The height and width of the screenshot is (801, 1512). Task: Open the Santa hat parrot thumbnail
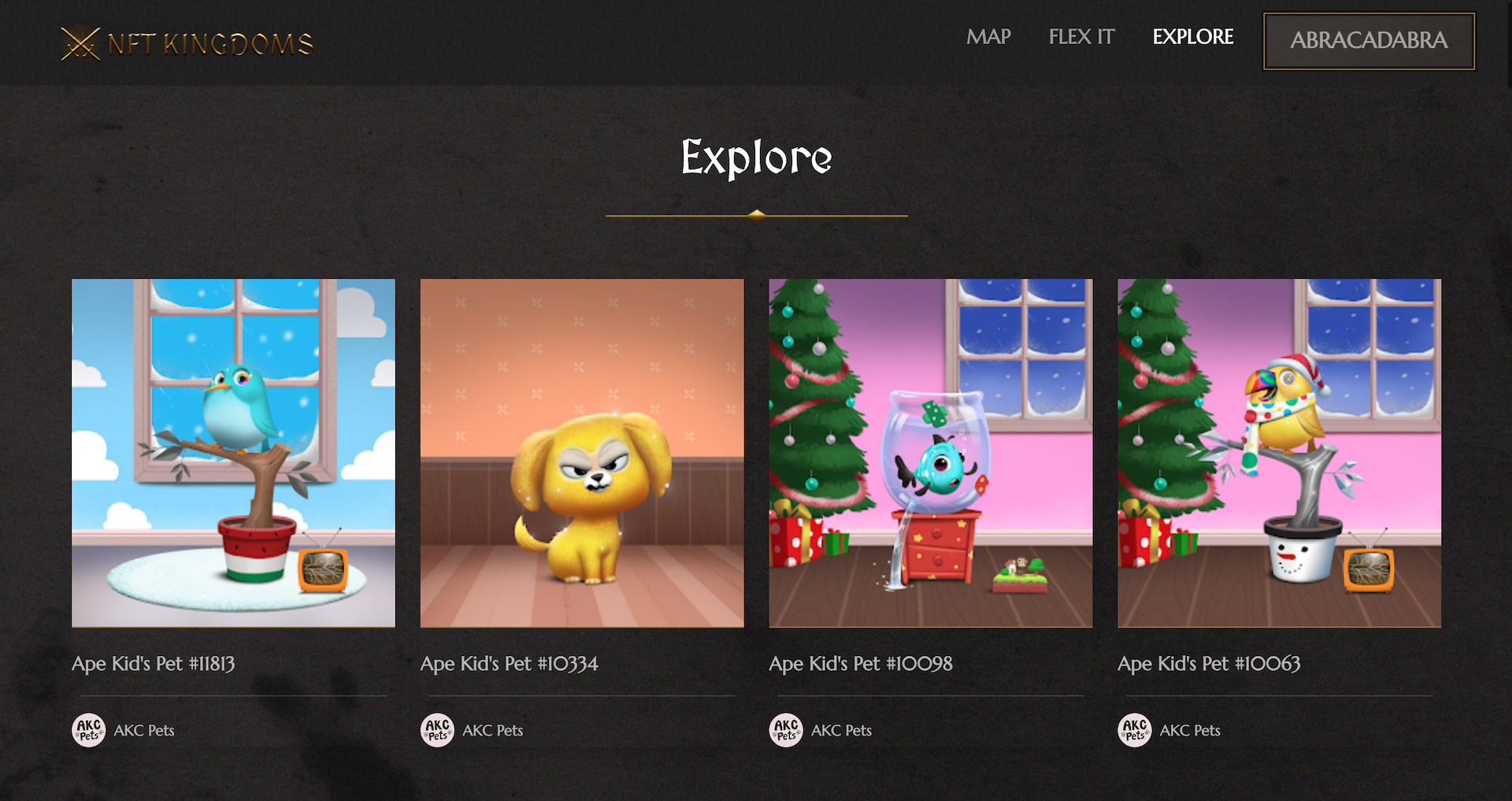point(1279,453)
